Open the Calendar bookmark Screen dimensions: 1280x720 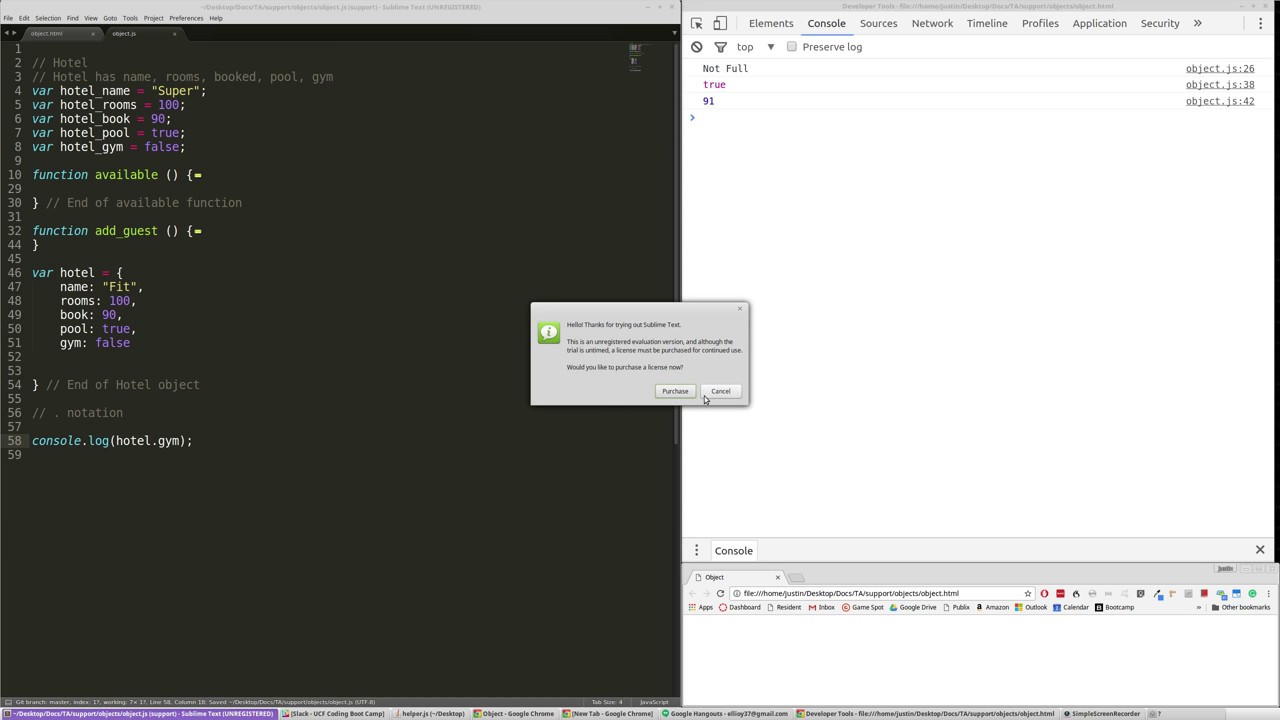[x=1070, y=607]
